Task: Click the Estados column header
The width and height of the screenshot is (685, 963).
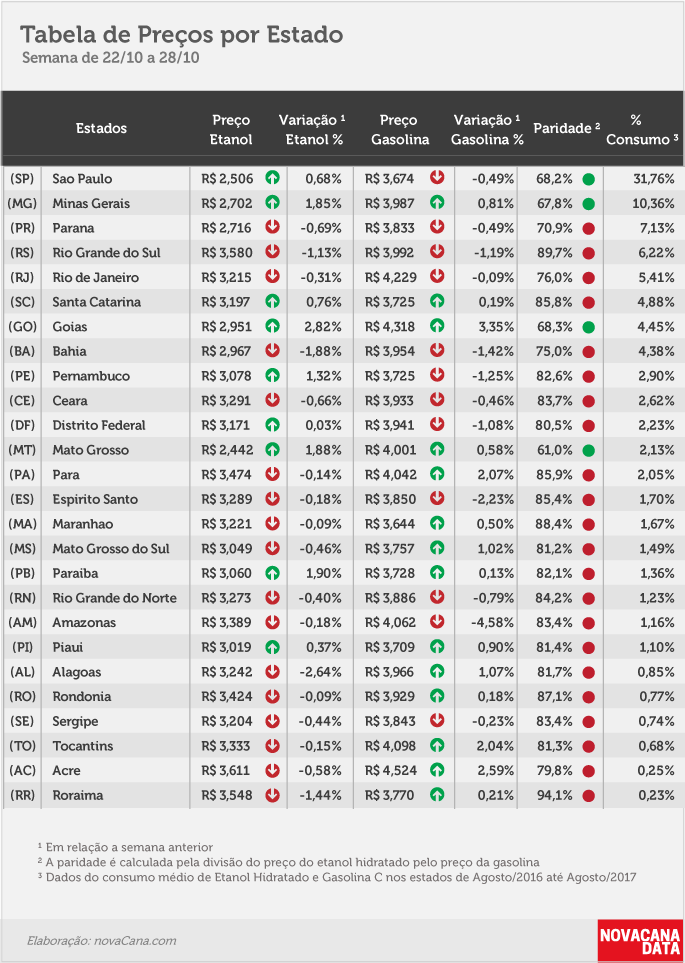Action: tap(101, 128)
